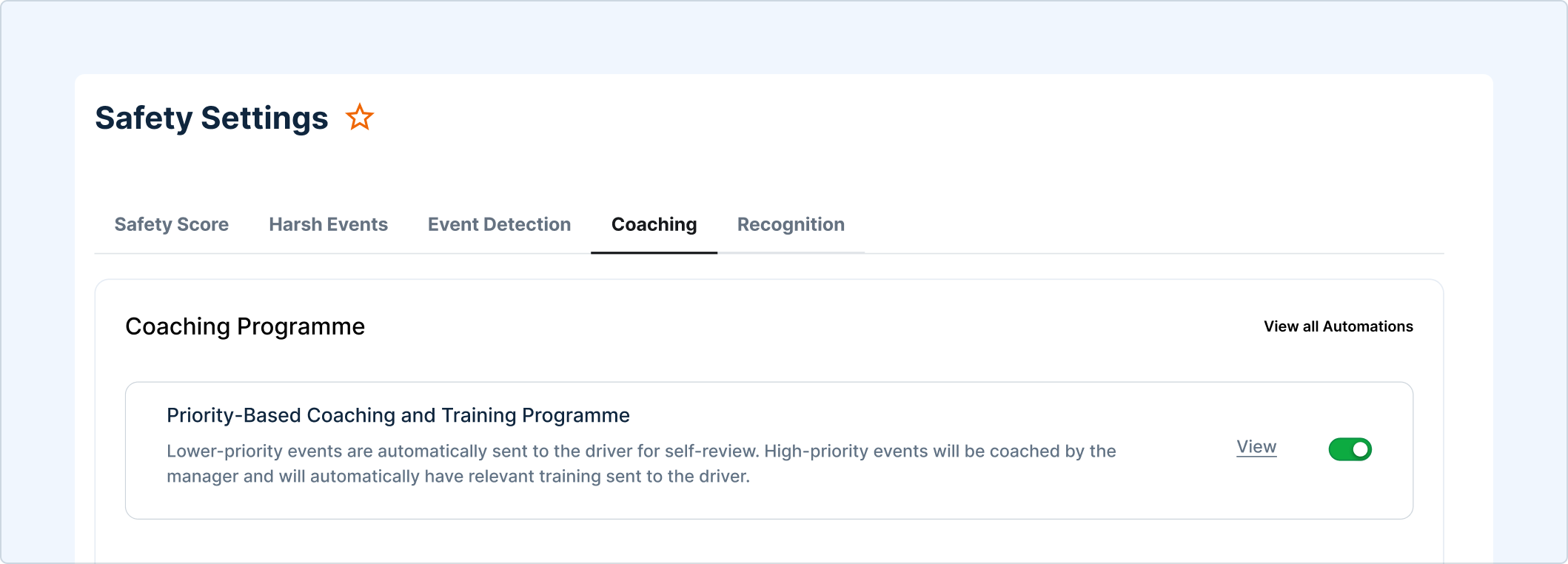Open the Harsh Events tab
Screen dimensions: 1568x564
tap(328, 224)
